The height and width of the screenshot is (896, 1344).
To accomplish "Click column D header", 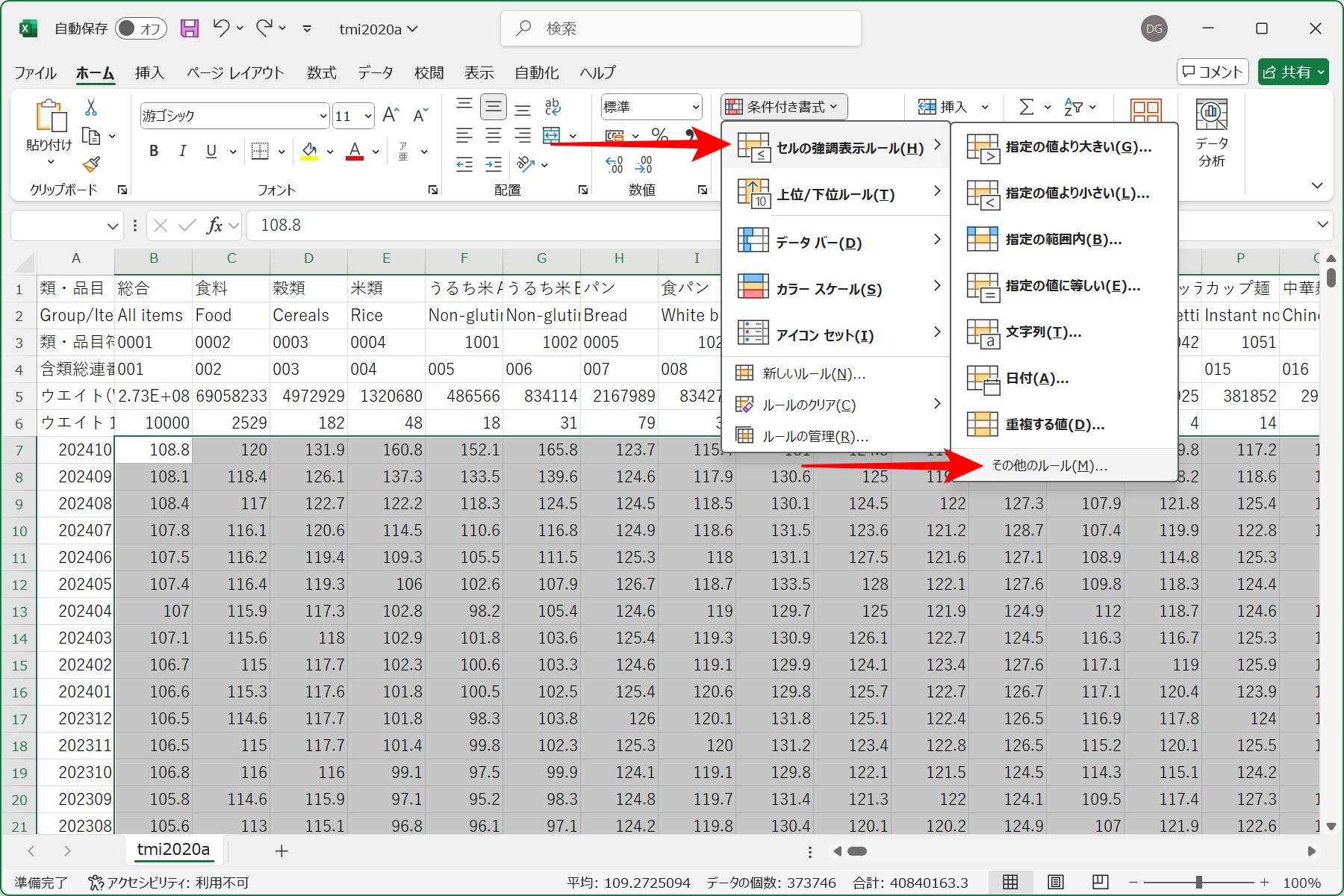I will coord(308,258).
